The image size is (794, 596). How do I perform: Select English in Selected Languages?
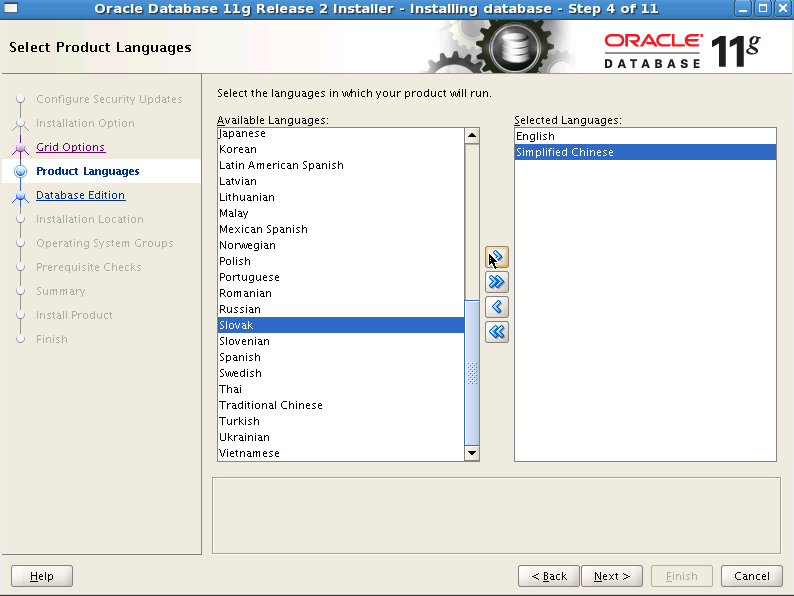(645, 136)
